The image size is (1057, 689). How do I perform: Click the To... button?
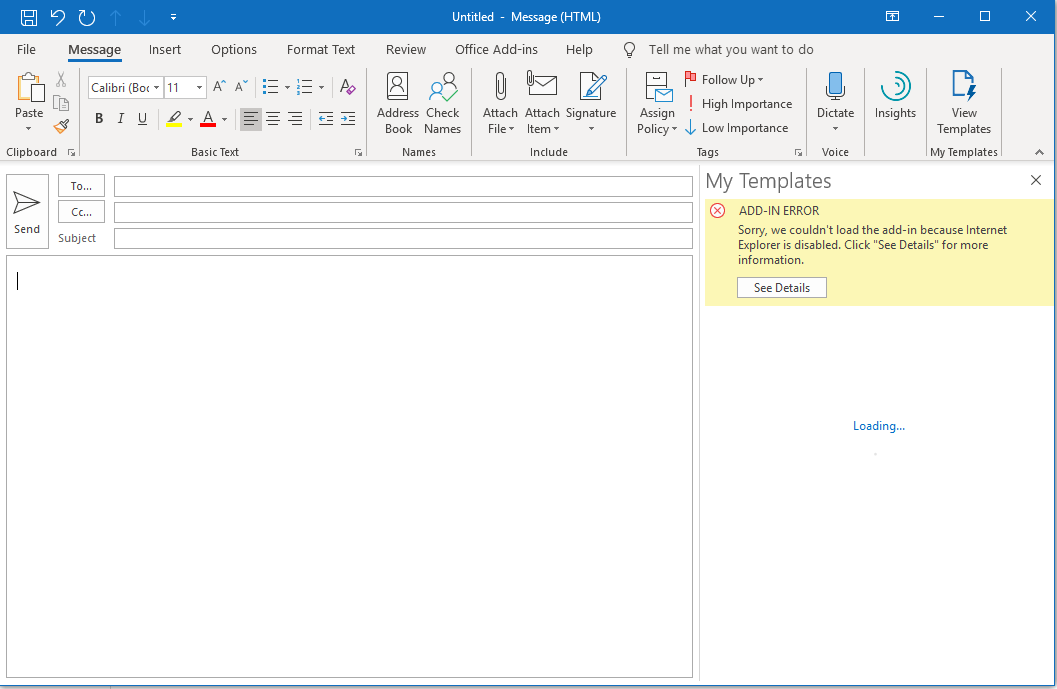82,186
